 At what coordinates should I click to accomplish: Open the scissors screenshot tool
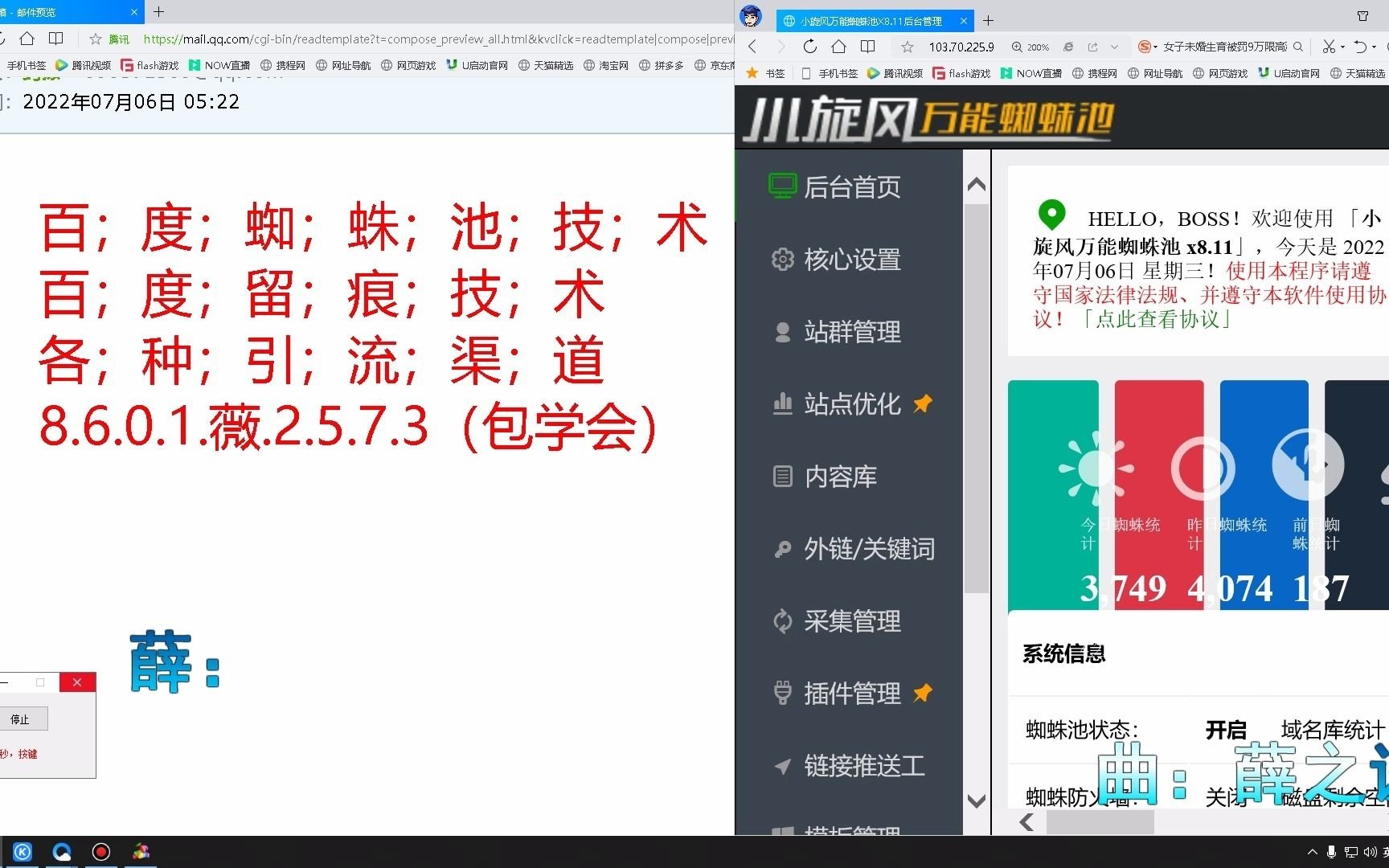[x=1329, y=47]
